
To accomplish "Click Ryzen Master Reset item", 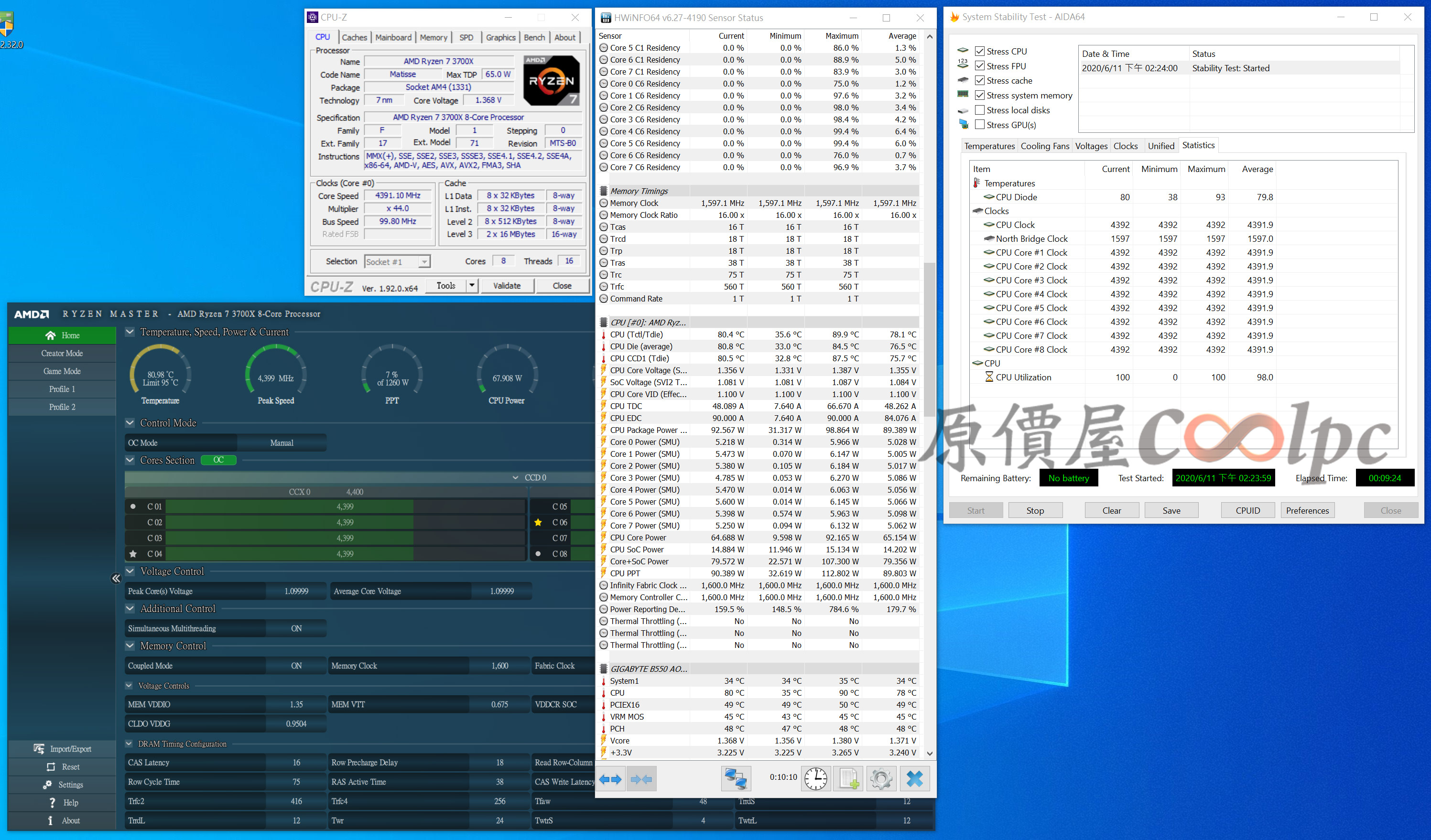I will 63,767.
